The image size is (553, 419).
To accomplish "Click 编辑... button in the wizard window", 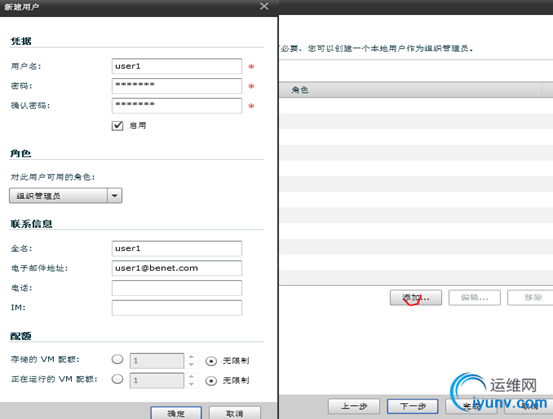I will pos(474,298).
